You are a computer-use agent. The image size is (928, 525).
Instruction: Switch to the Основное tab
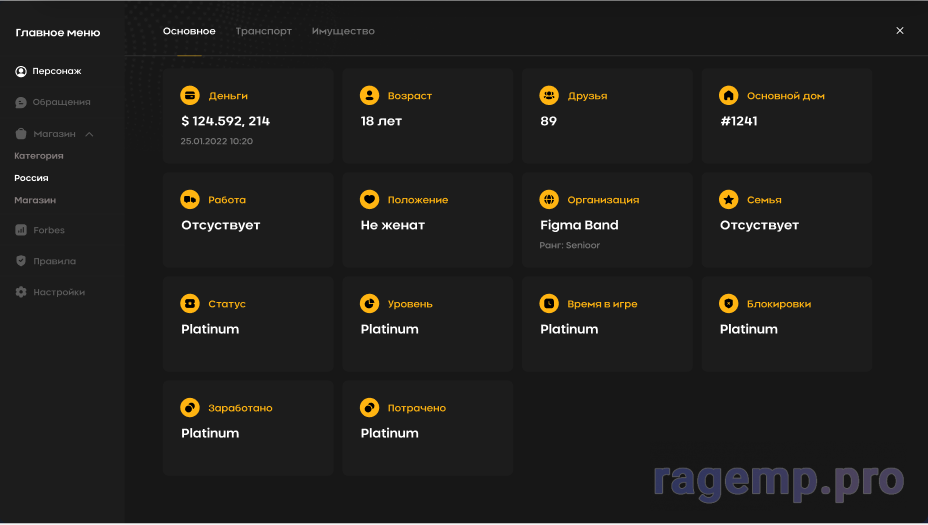pyautogui.click(x=189, y=31)
